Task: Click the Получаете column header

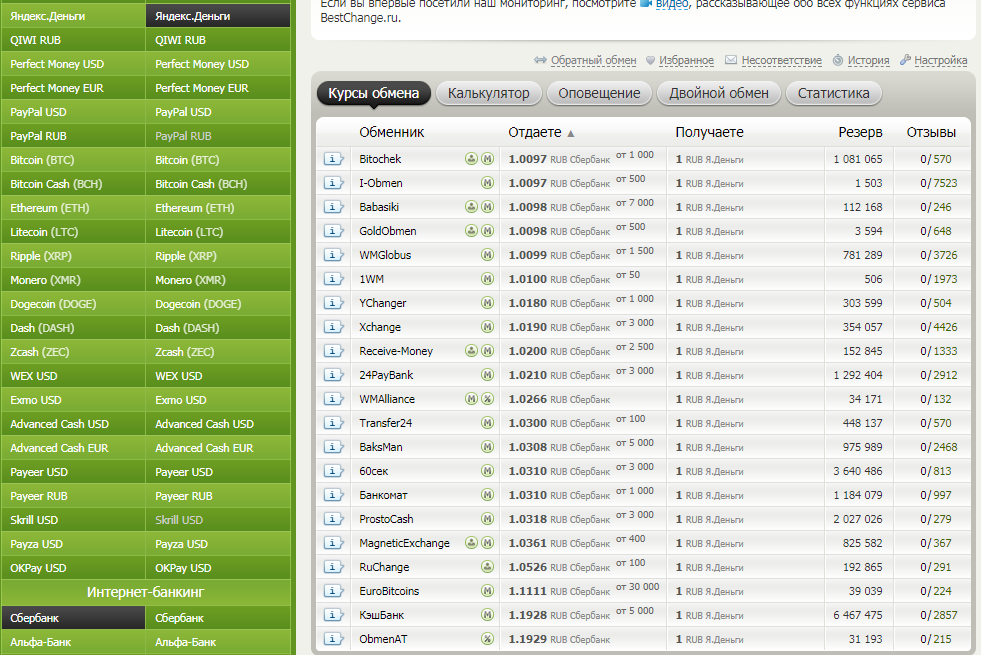Action: click(x=709, y=132)
